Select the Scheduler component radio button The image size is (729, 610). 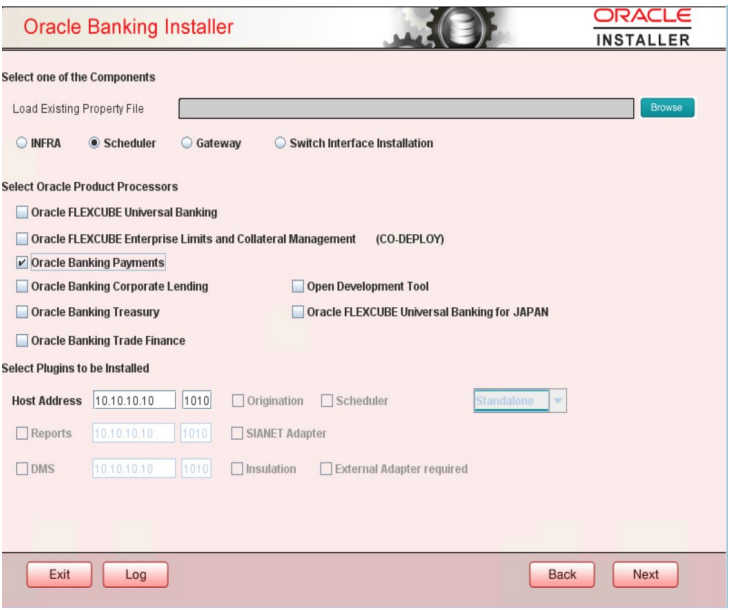(x=94, y=143)
